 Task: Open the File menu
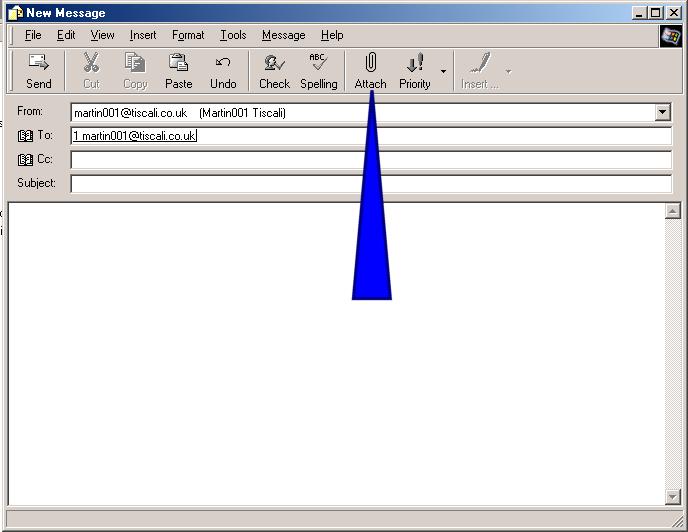[33, 35]
